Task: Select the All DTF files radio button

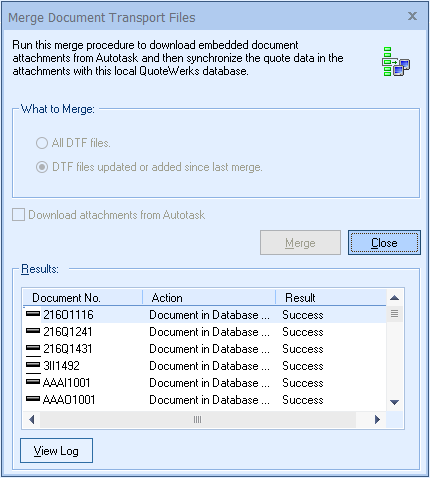Action: click(42, 143)
